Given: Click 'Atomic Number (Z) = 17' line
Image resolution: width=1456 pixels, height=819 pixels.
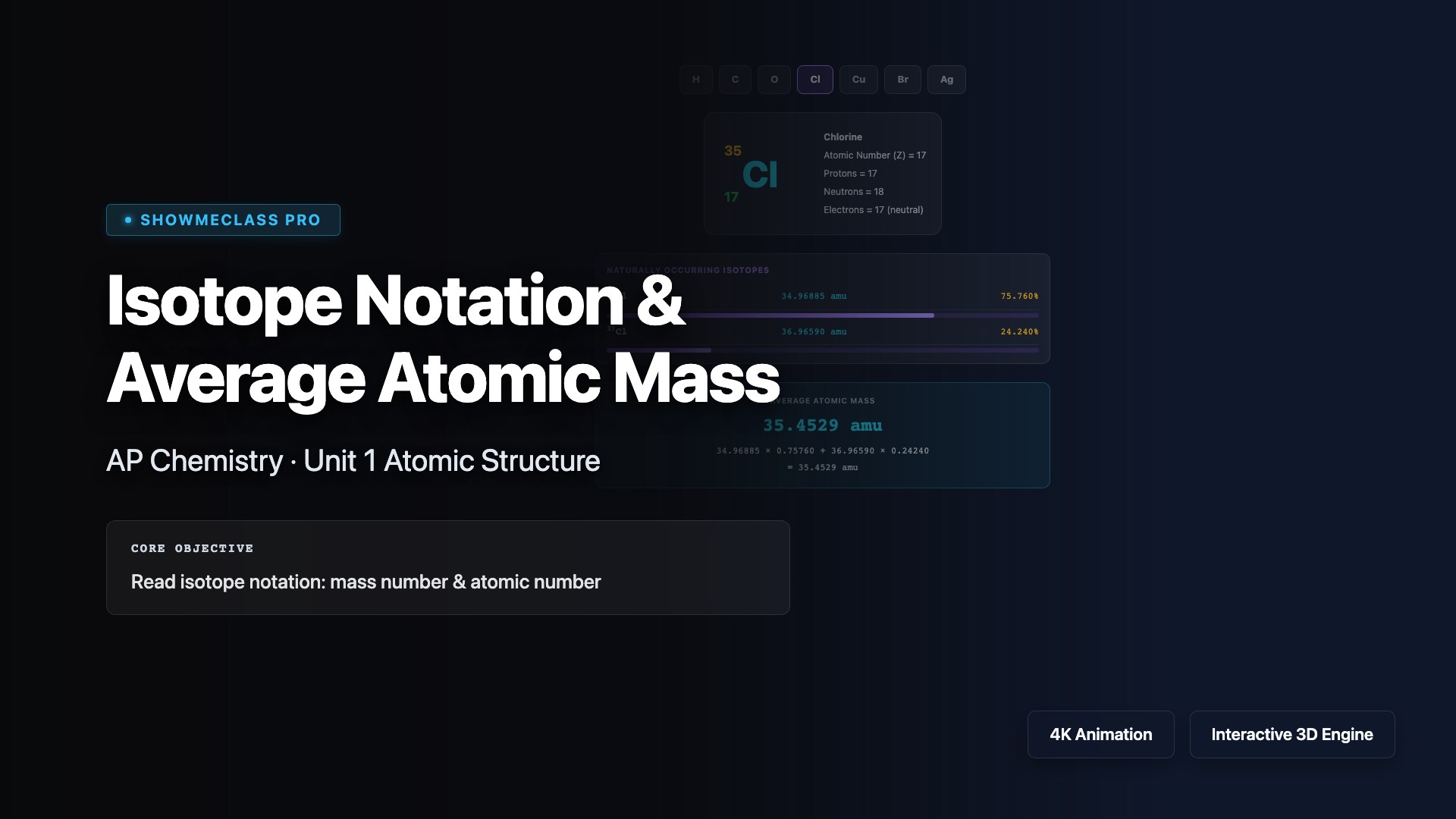Looking at the screenshot, I should (874, 155).
